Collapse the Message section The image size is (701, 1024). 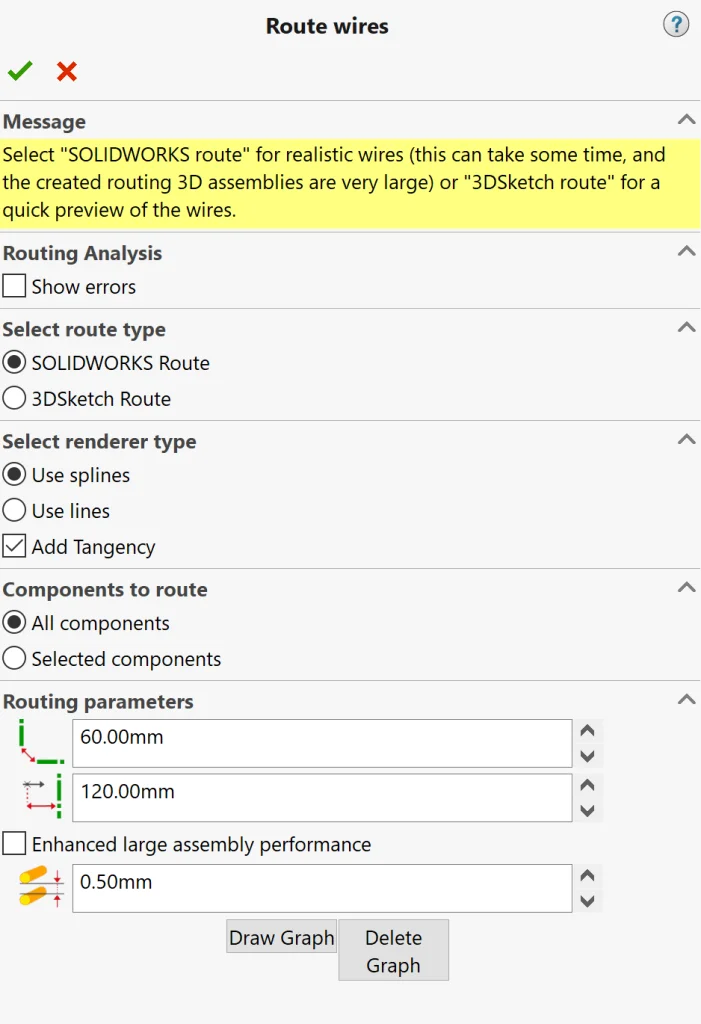[x=686, y=120]
